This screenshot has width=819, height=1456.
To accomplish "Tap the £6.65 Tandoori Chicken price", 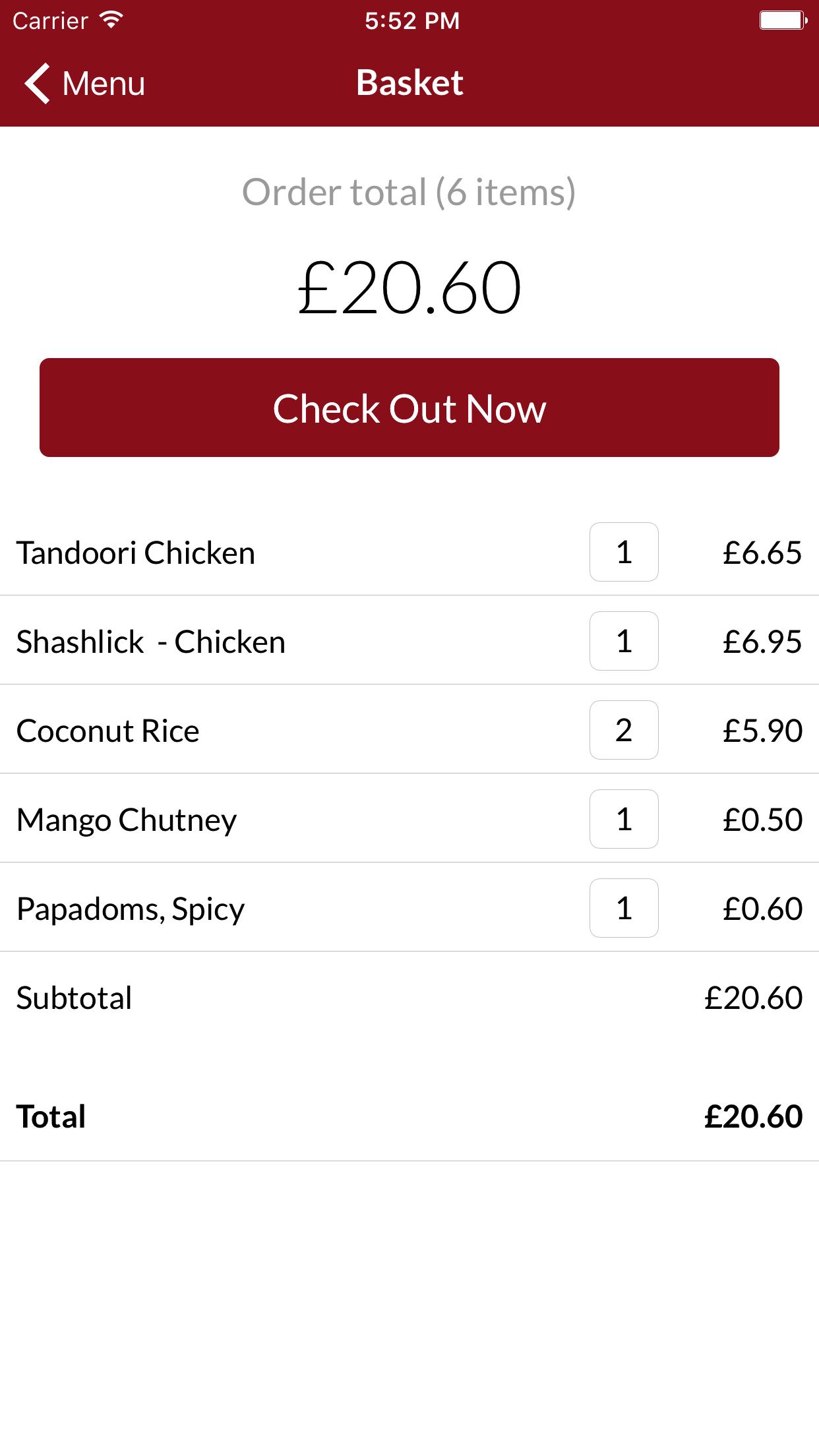I will (762, 553).
